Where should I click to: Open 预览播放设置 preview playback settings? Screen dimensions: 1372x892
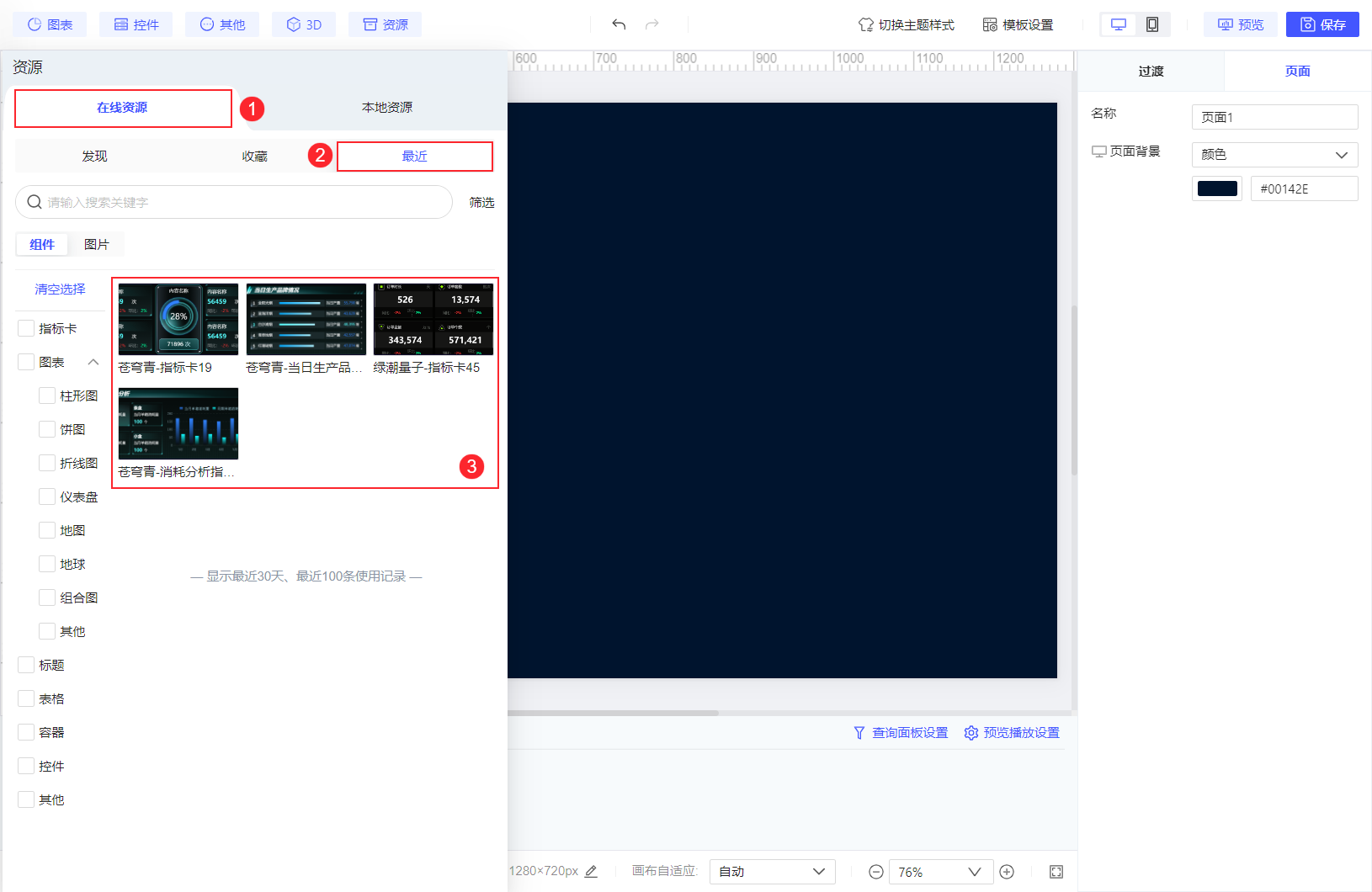1012,733
